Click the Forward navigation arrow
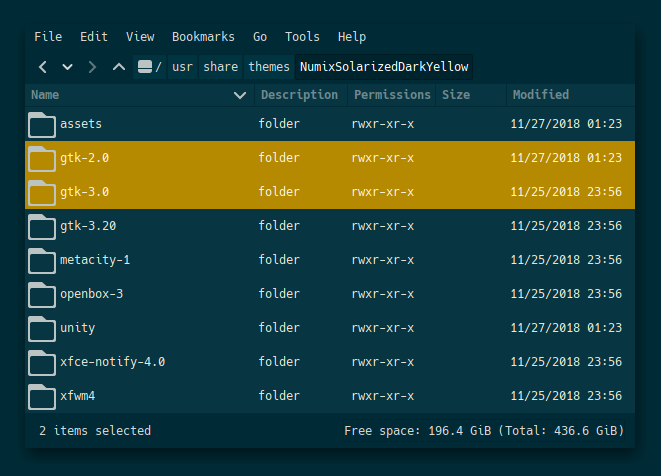The height and width of the screenshot is (476, 661). (x=93, y=67)
